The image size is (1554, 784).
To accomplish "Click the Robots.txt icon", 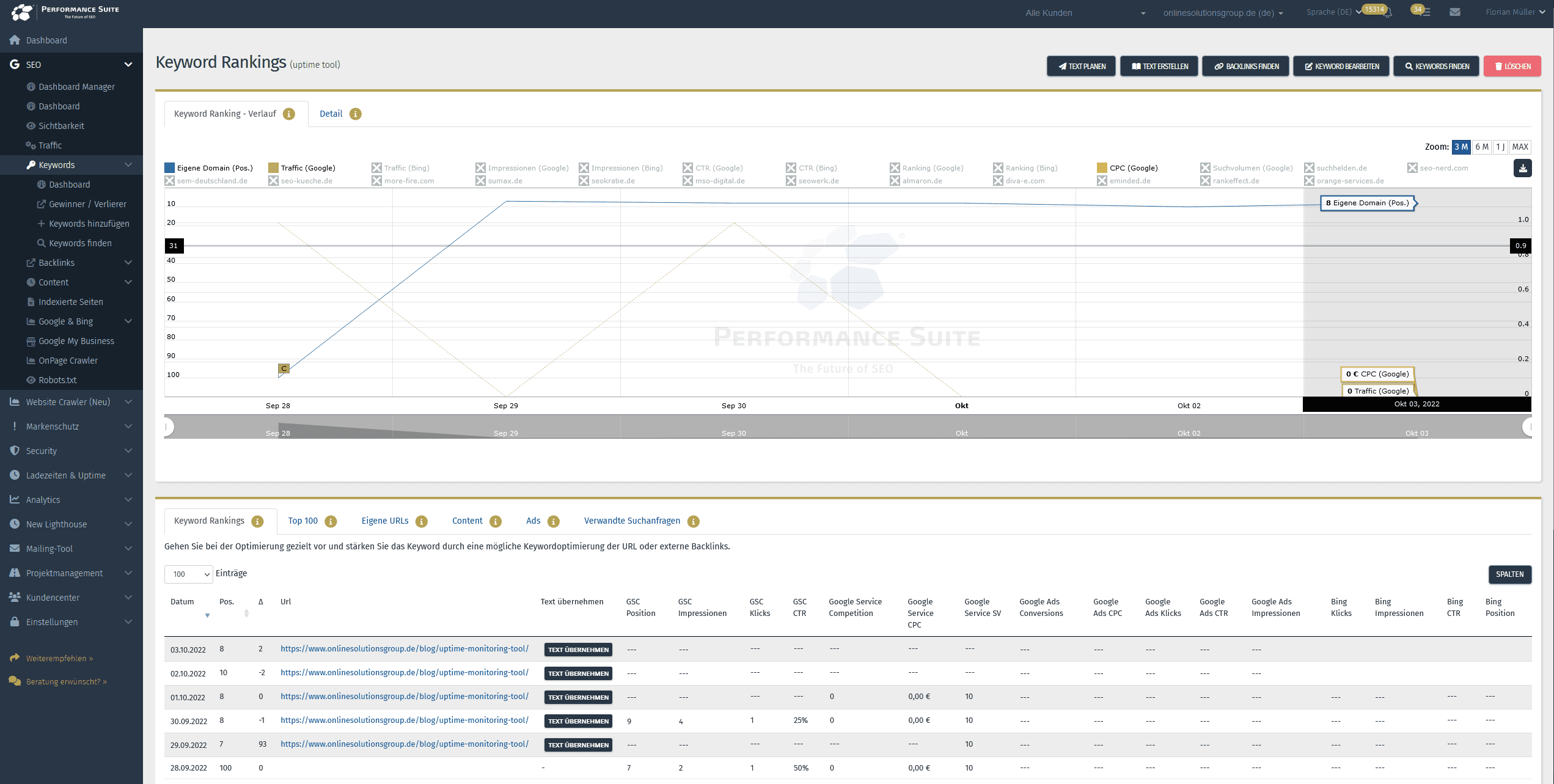I will [31, 380].
